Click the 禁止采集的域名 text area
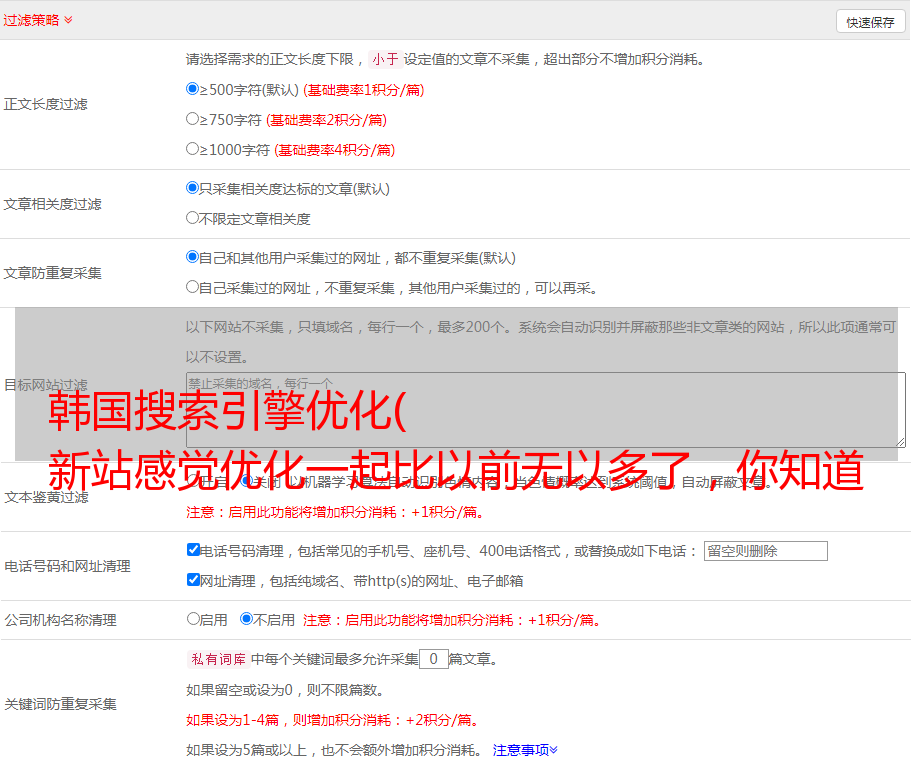Screen dimensions: 912x768 [x=546, y=410]
